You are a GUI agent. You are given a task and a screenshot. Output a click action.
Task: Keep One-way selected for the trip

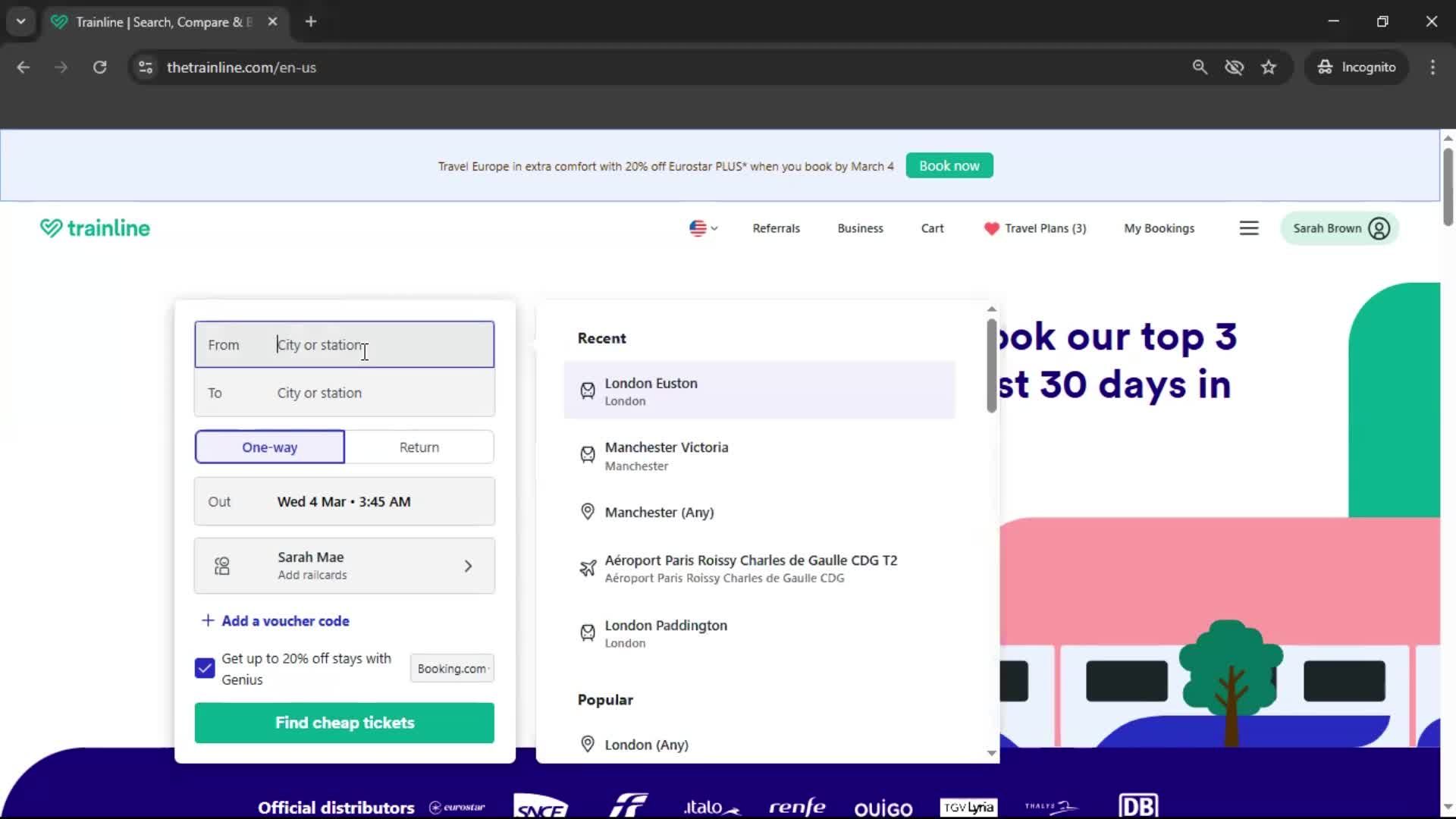tap(269, 447)
